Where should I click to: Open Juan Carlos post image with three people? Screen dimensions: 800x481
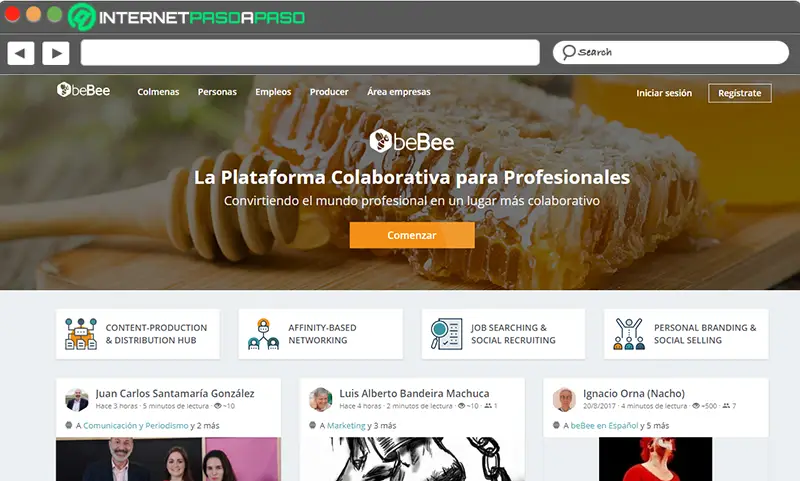pyautogui.click(x=168, y=459)
